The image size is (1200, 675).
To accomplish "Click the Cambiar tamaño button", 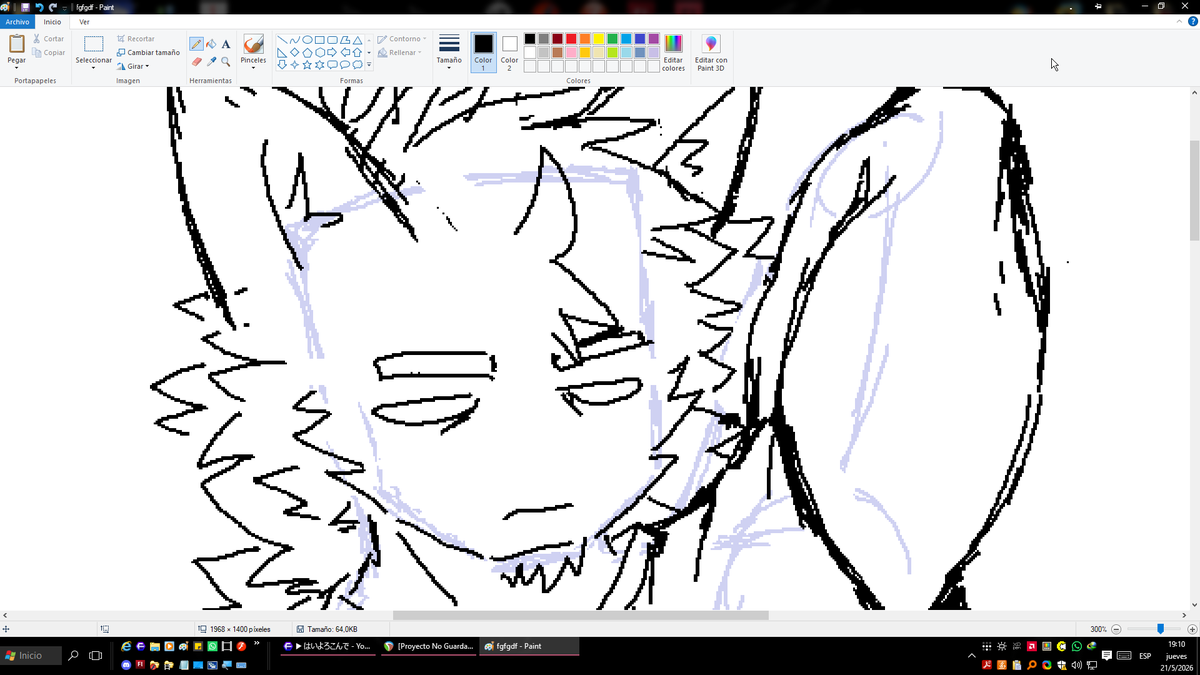I will pos(148,53).
